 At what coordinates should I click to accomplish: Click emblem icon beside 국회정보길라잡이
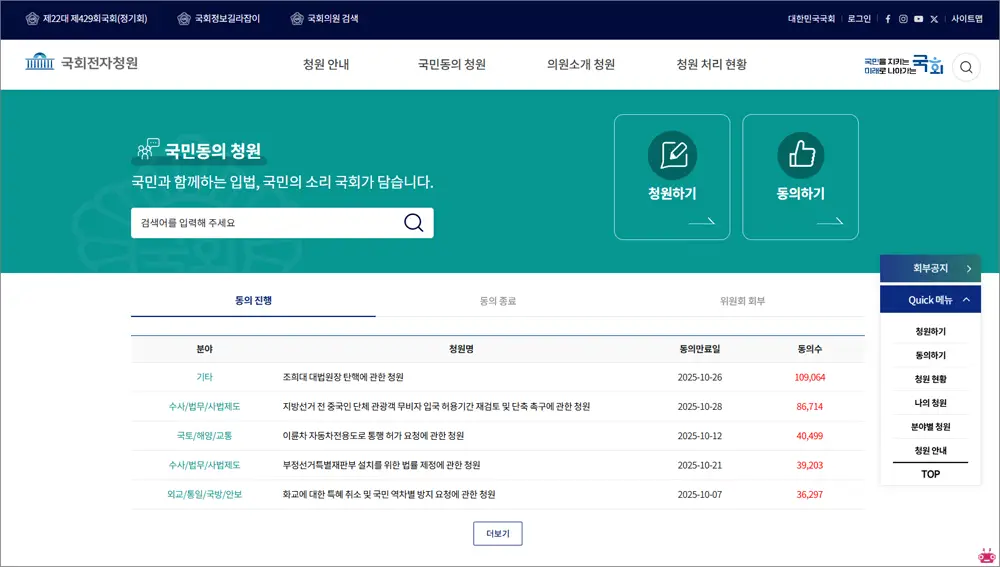pyautogui.click(x=184, y=18)
